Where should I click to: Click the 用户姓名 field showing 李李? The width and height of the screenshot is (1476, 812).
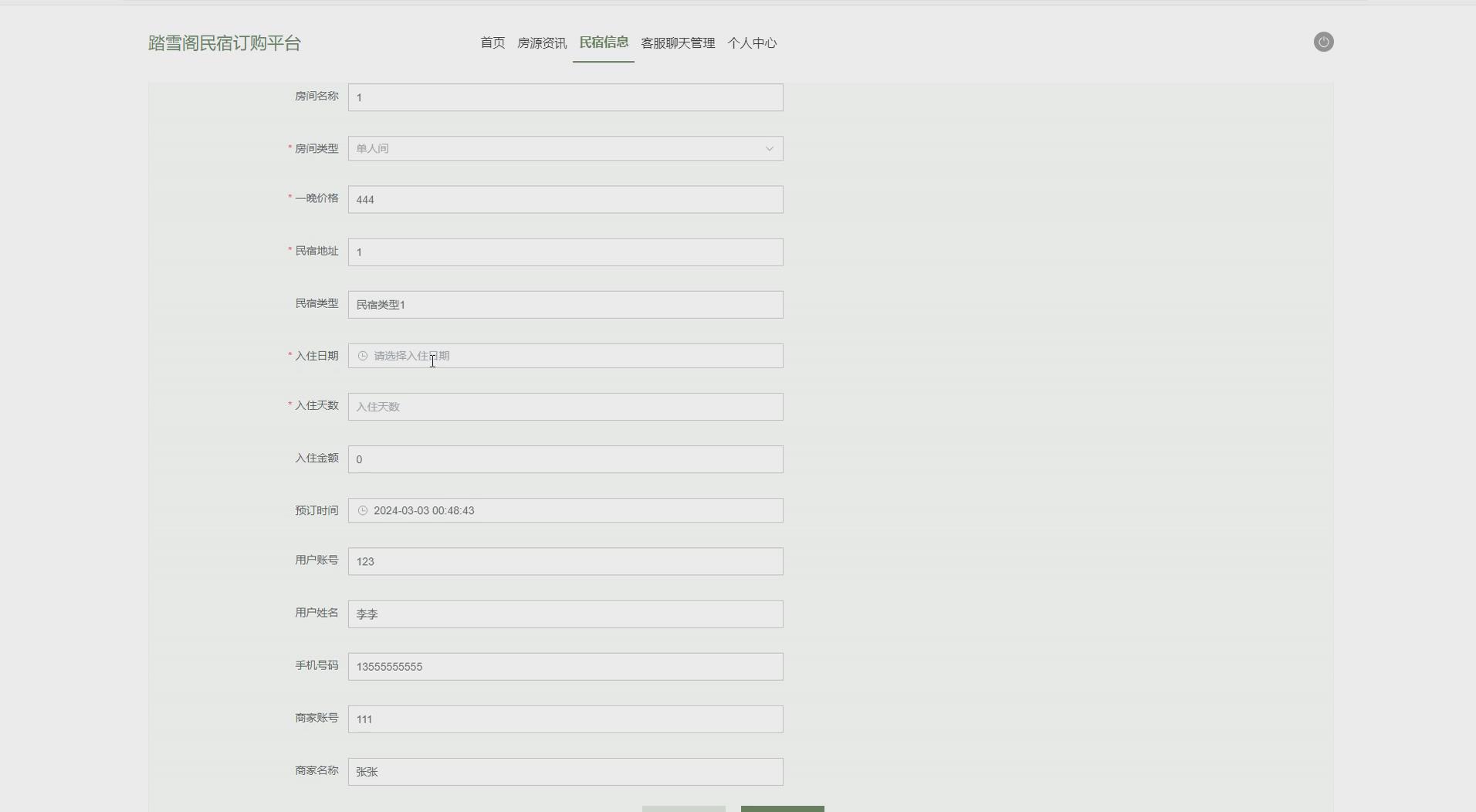point(565,614)
